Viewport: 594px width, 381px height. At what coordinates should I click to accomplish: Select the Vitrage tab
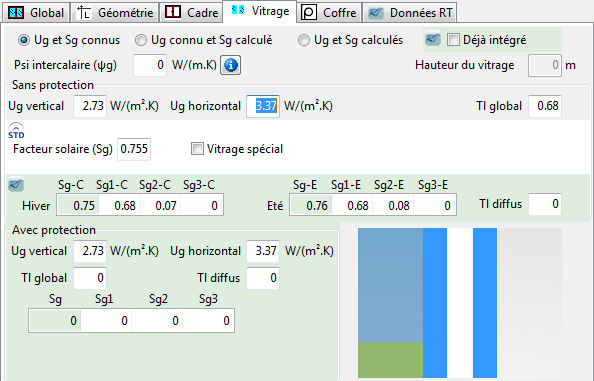(260, 11)
